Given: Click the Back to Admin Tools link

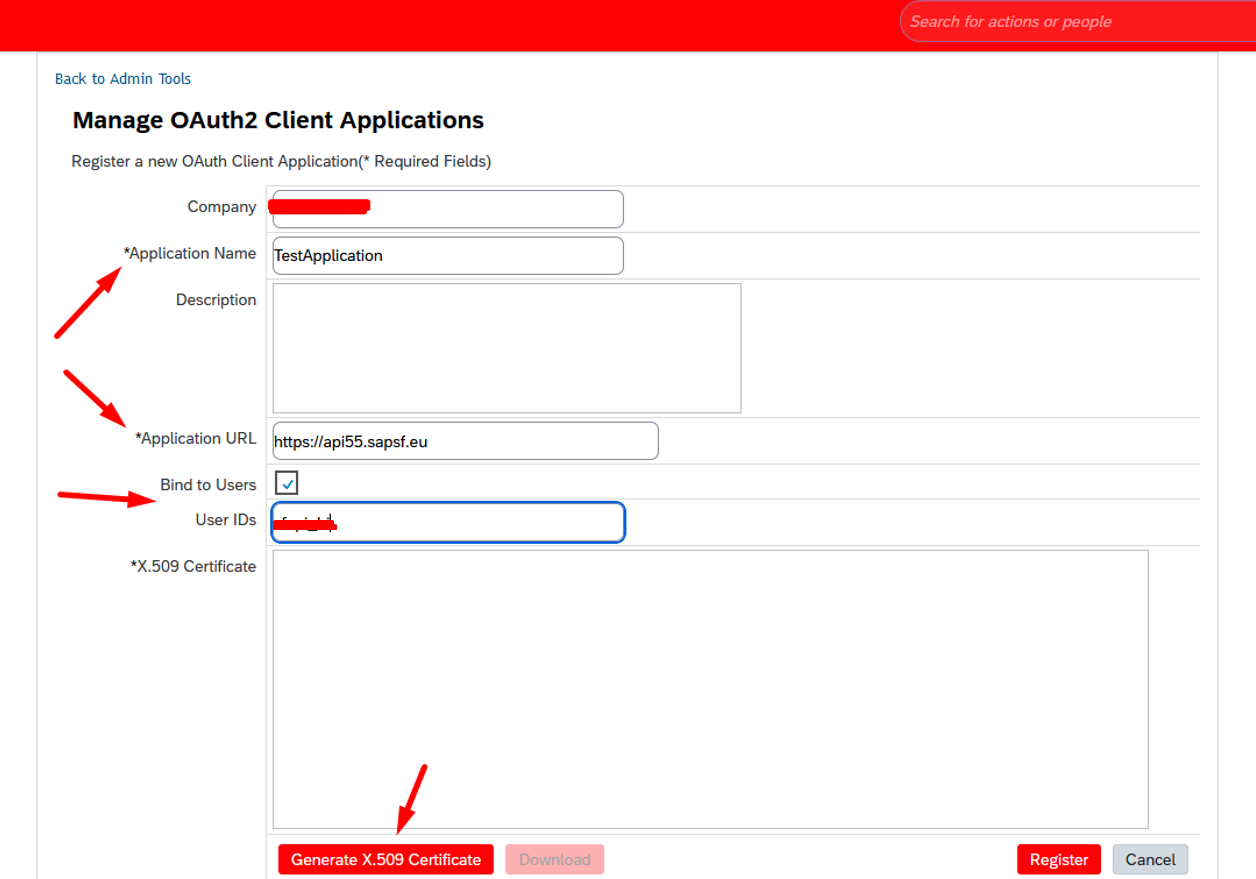Looking at the screenshot, I should pyautogui.click(x=123, y=79).
